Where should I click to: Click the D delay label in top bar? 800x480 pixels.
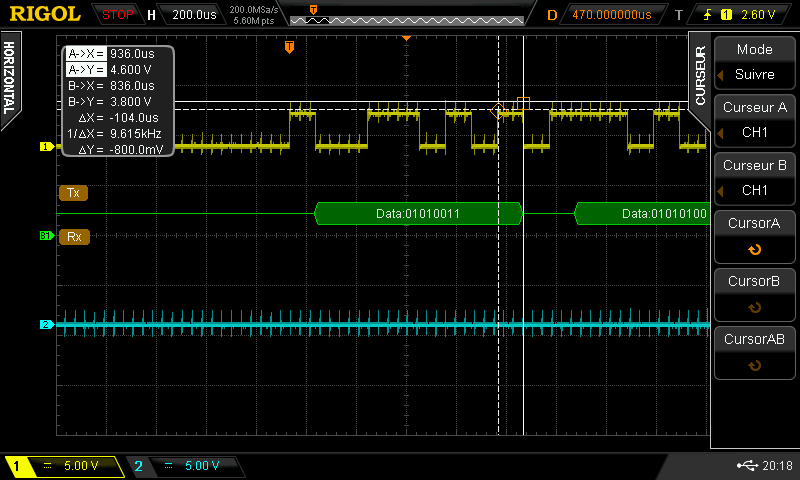[552, 15]
